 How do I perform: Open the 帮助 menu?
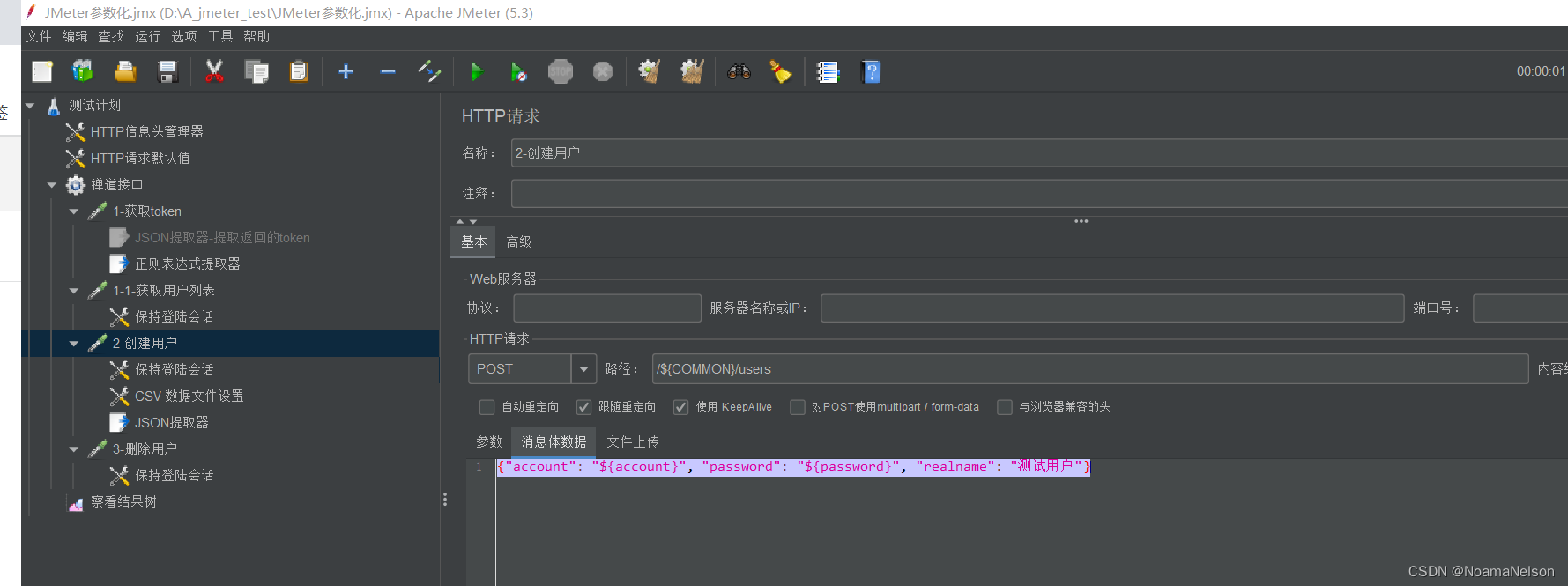(256, 36)
